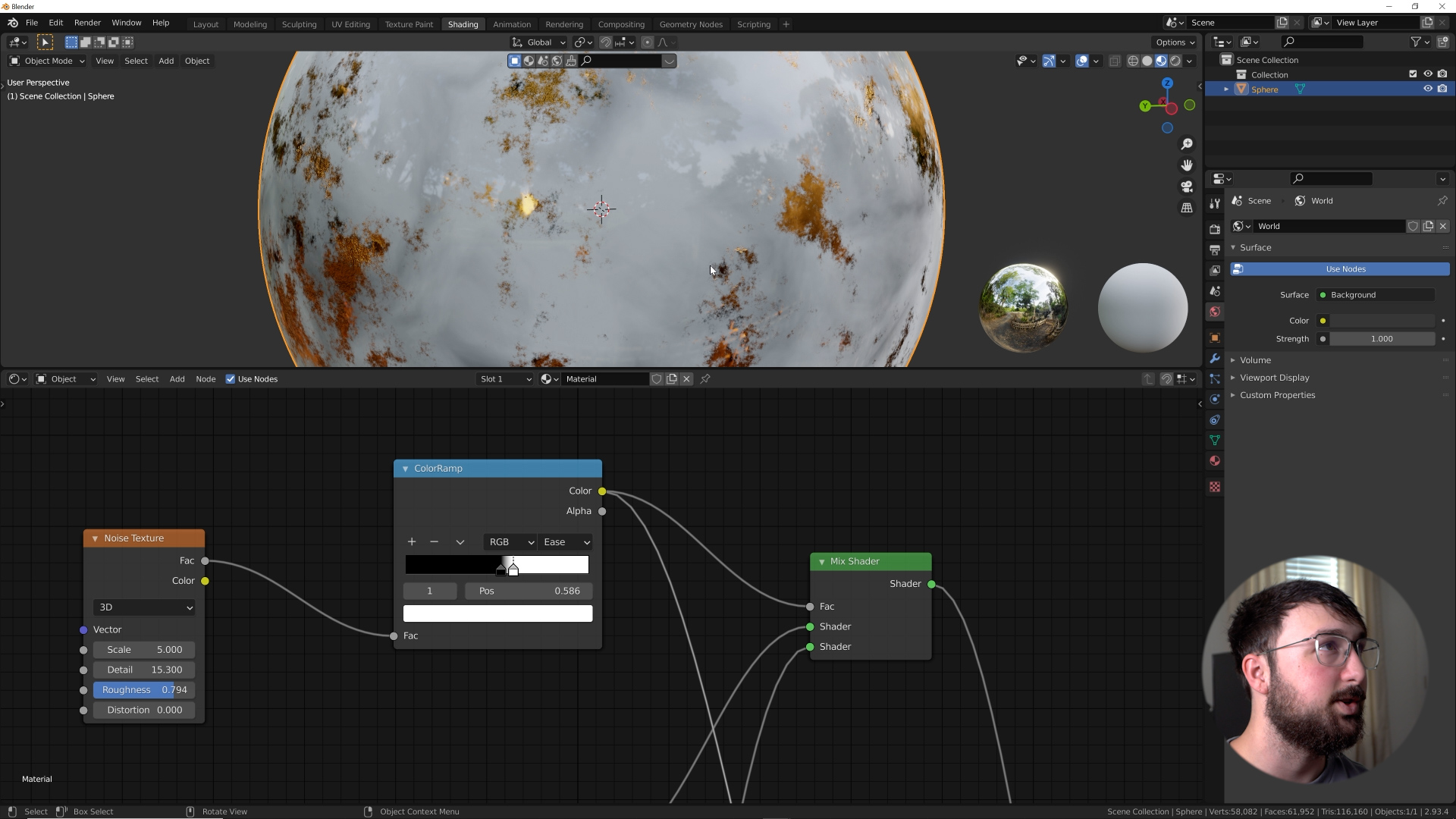Switch to orthographic grid view icon
Screen dimensions: 1456x819
1187,208
